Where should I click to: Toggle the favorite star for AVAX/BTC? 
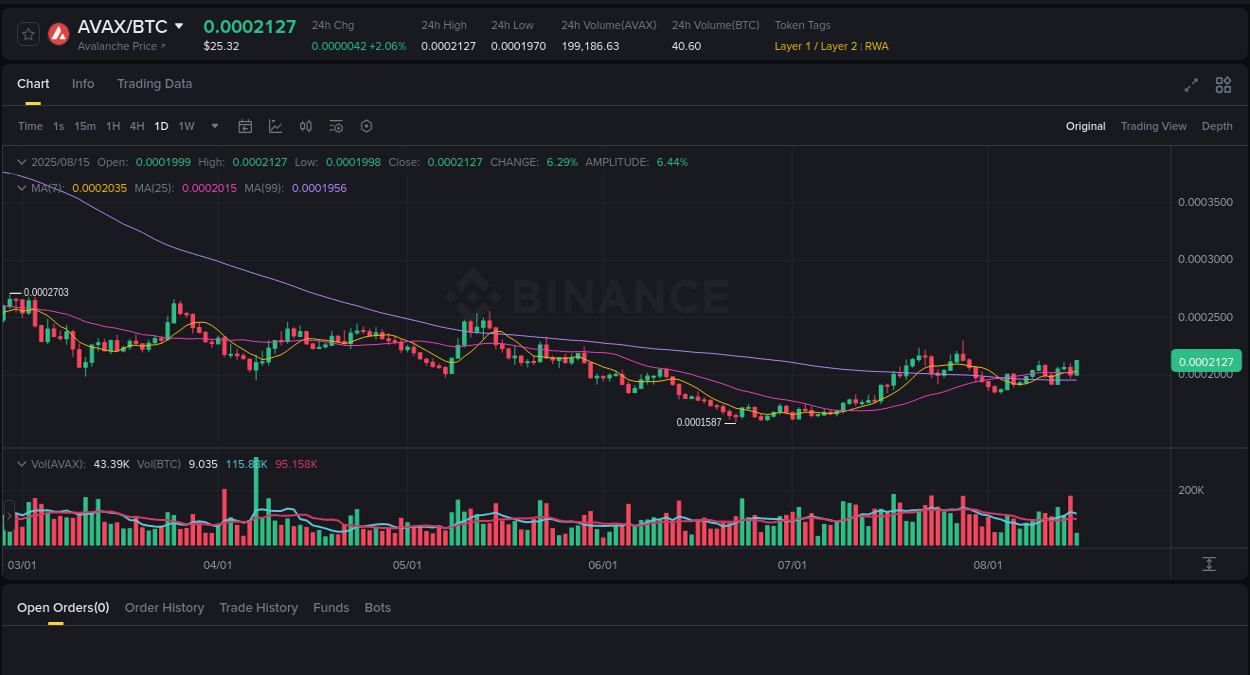tap(27, 33)
